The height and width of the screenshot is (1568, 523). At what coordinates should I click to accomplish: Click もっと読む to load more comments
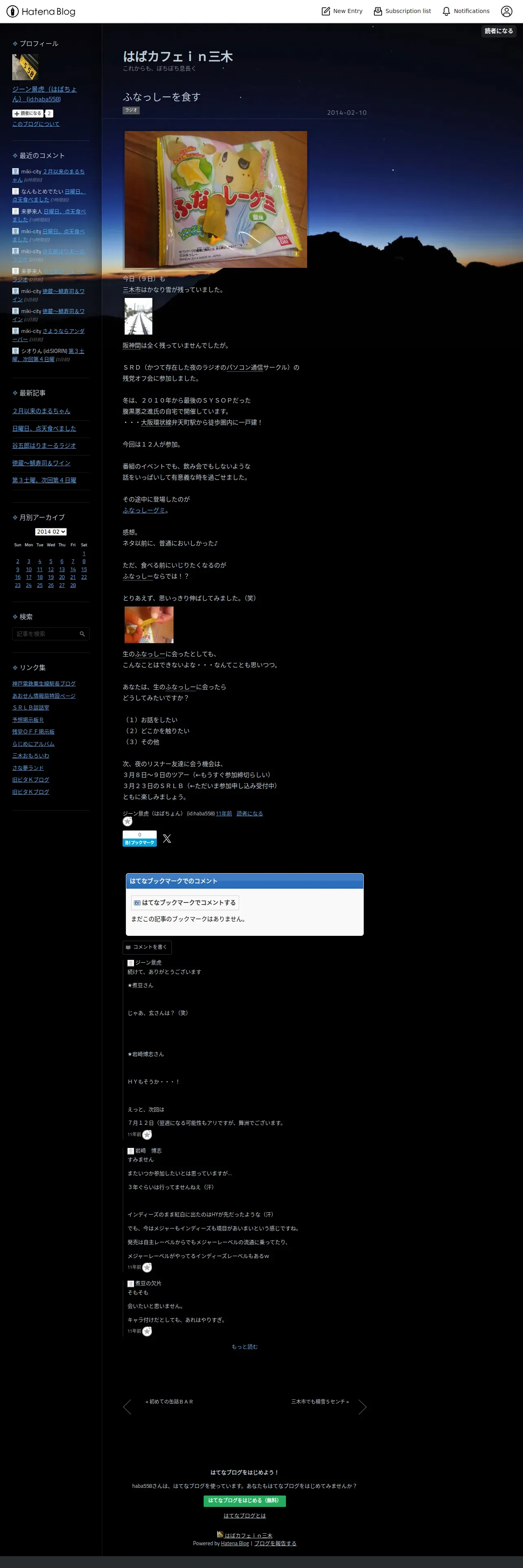point(245,1347)
